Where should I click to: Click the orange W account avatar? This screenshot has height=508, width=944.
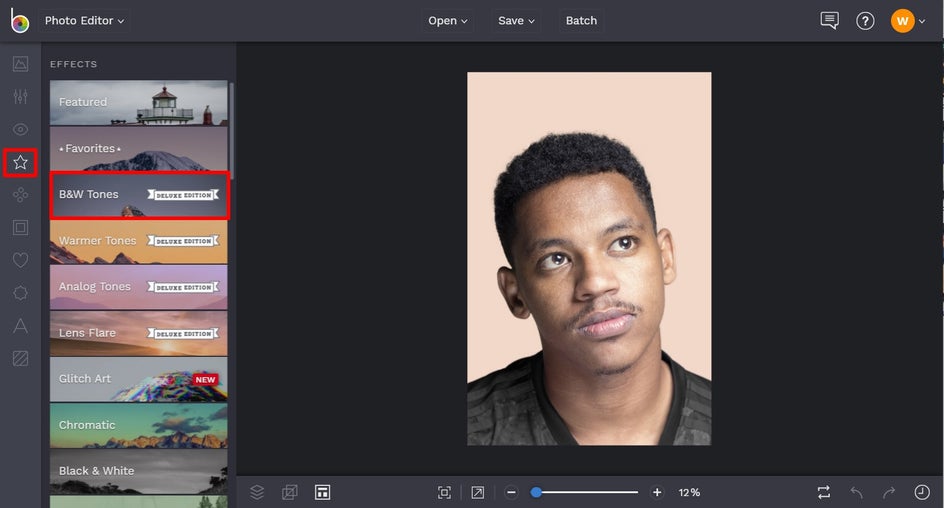902,21
